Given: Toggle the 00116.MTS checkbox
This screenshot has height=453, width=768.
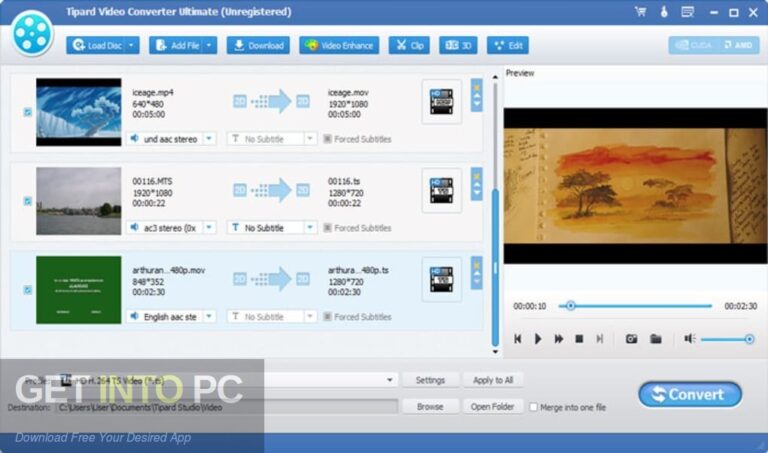Looking at the screenshot, I should click(28, 201).
